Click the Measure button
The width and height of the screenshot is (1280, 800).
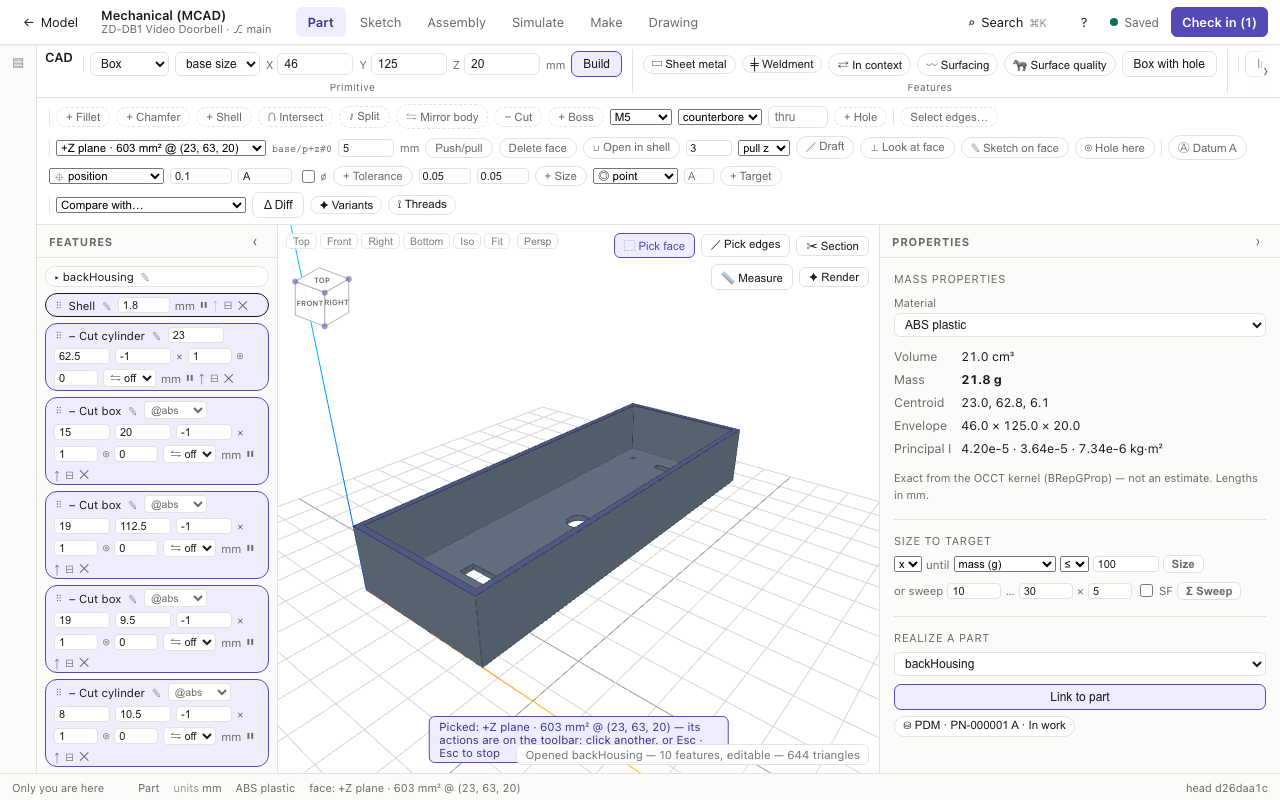[752, 277]
